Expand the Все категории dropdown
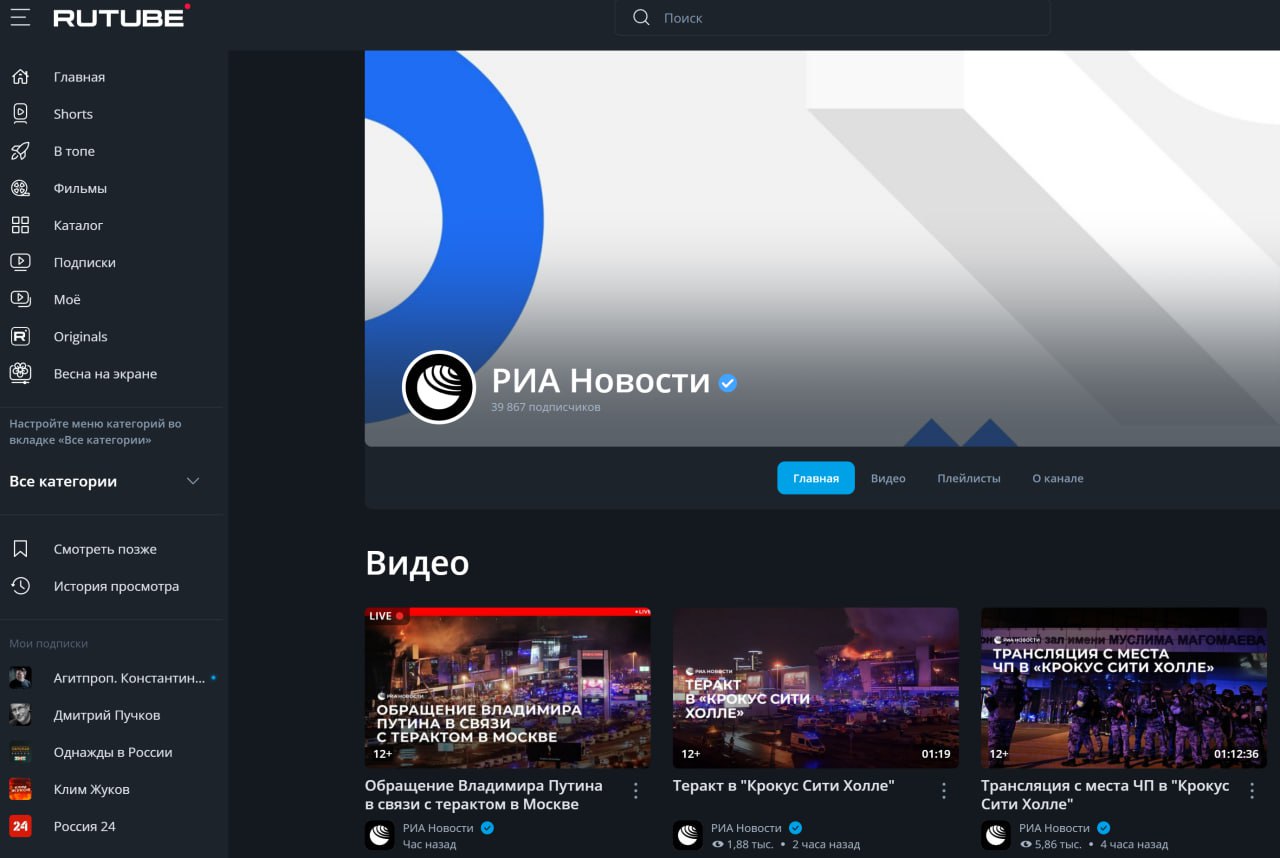The width and height of the screenshot is (1280, 858). [x=193, y=481]
